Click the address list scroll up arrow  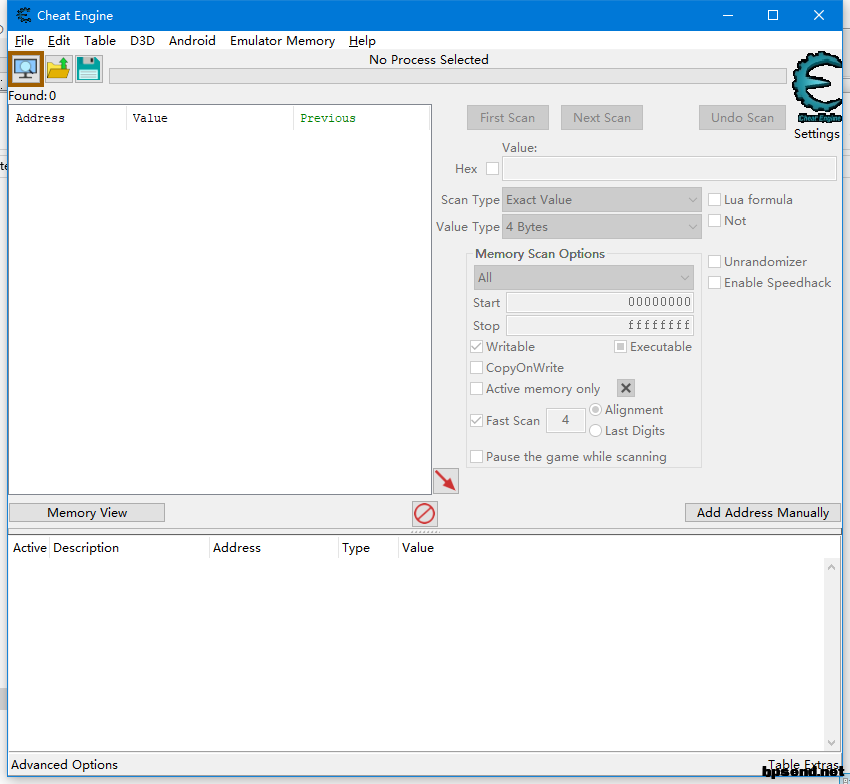(832, 567)
